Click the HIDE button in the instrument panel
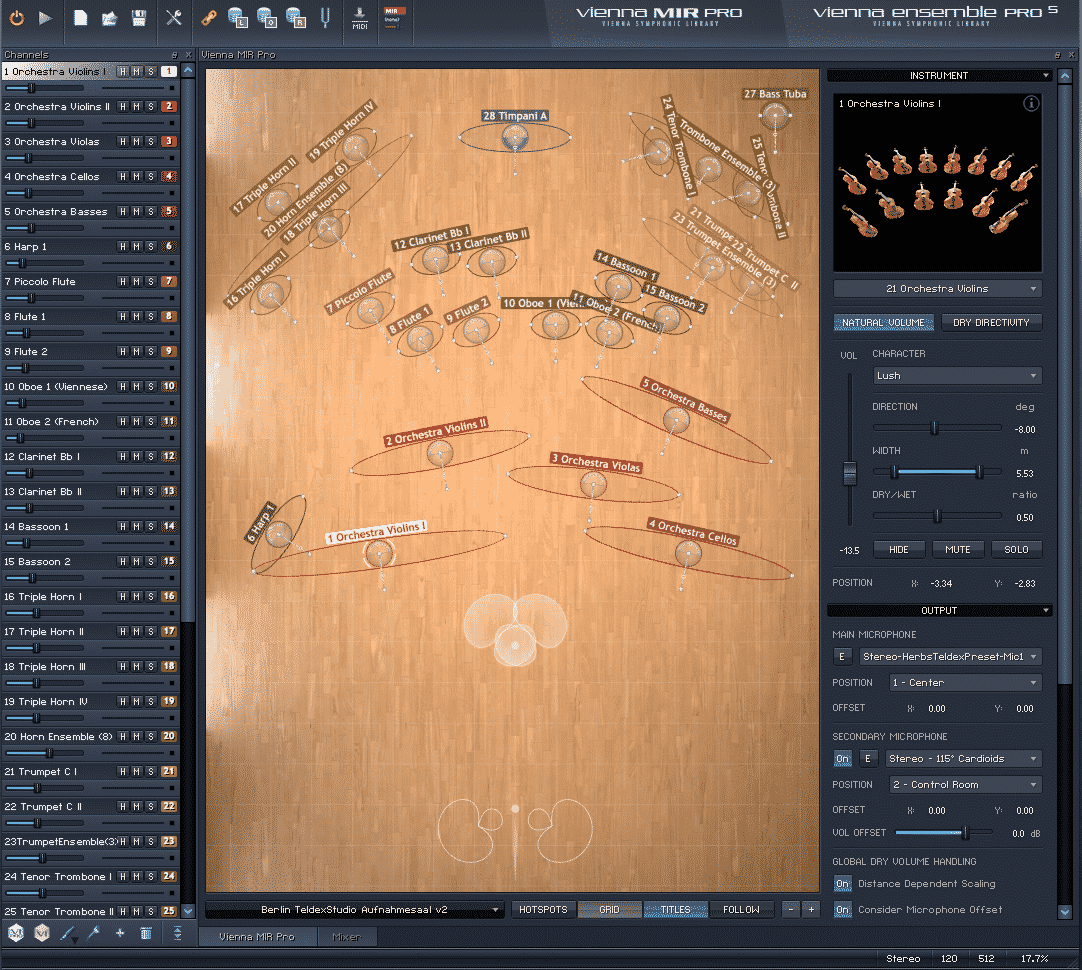1082x970 pixels. 898,550
